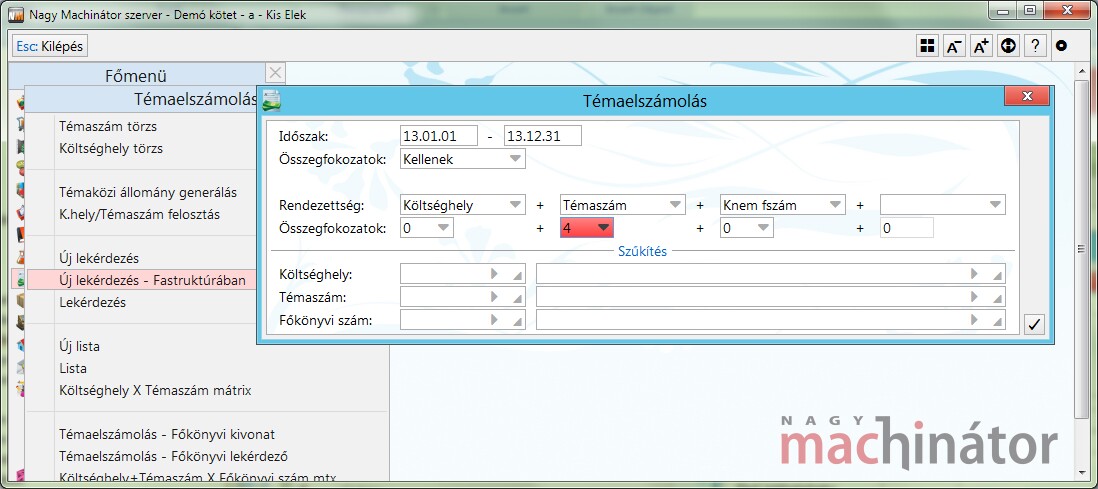
Task: Close the Főmenü panel with X
Action: [276, 73]
